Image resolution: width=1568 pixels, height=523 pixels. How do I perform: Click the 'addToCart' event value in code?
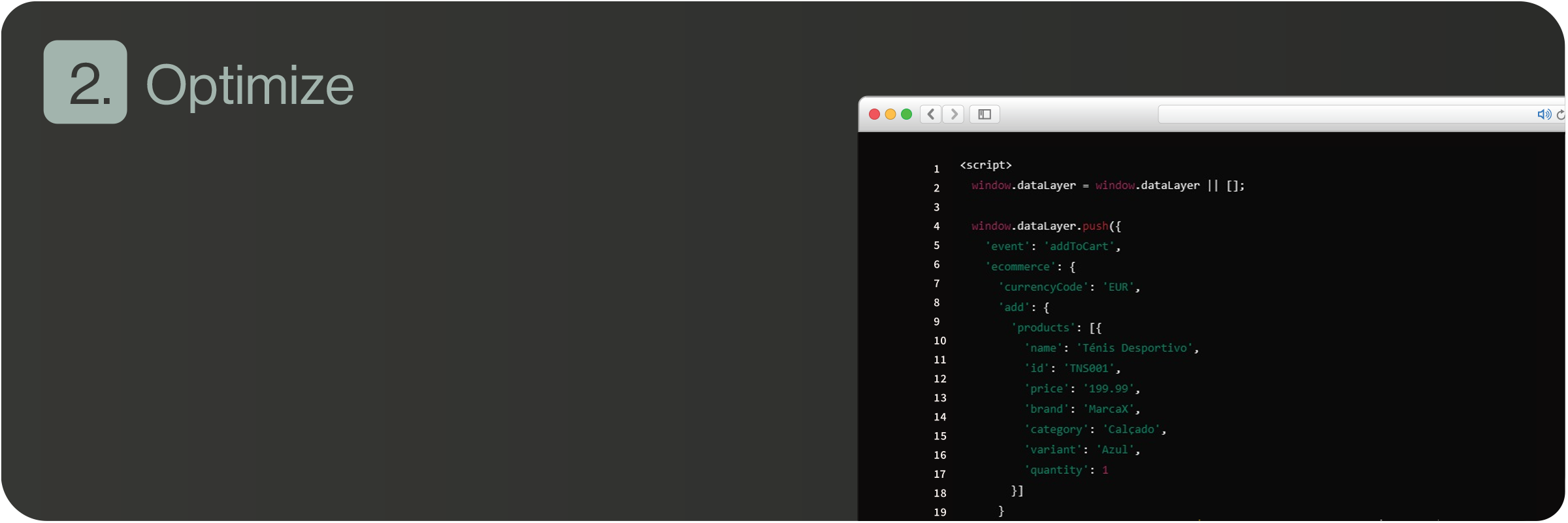pos(1079,246)
